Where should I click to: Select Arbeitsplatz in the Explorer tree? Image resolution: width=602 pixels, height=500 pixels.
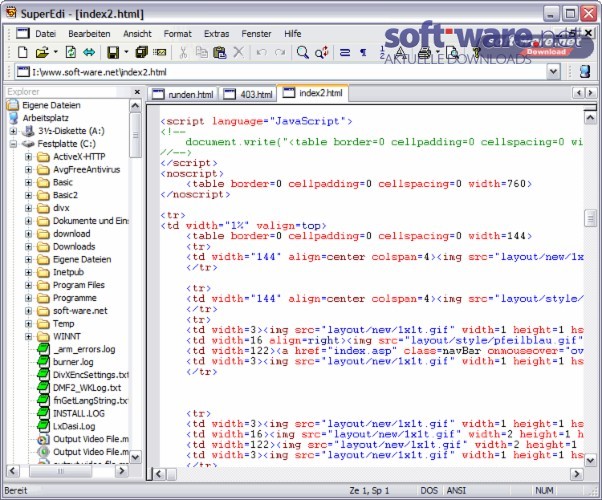[45, 118]
